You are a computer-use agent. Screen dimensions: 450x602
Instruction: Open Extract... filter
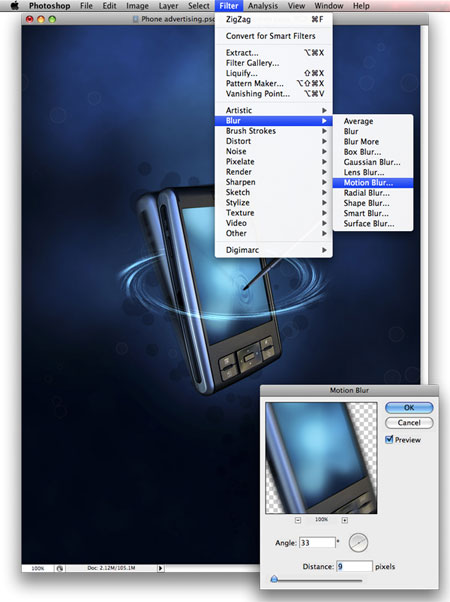point(274,53)
